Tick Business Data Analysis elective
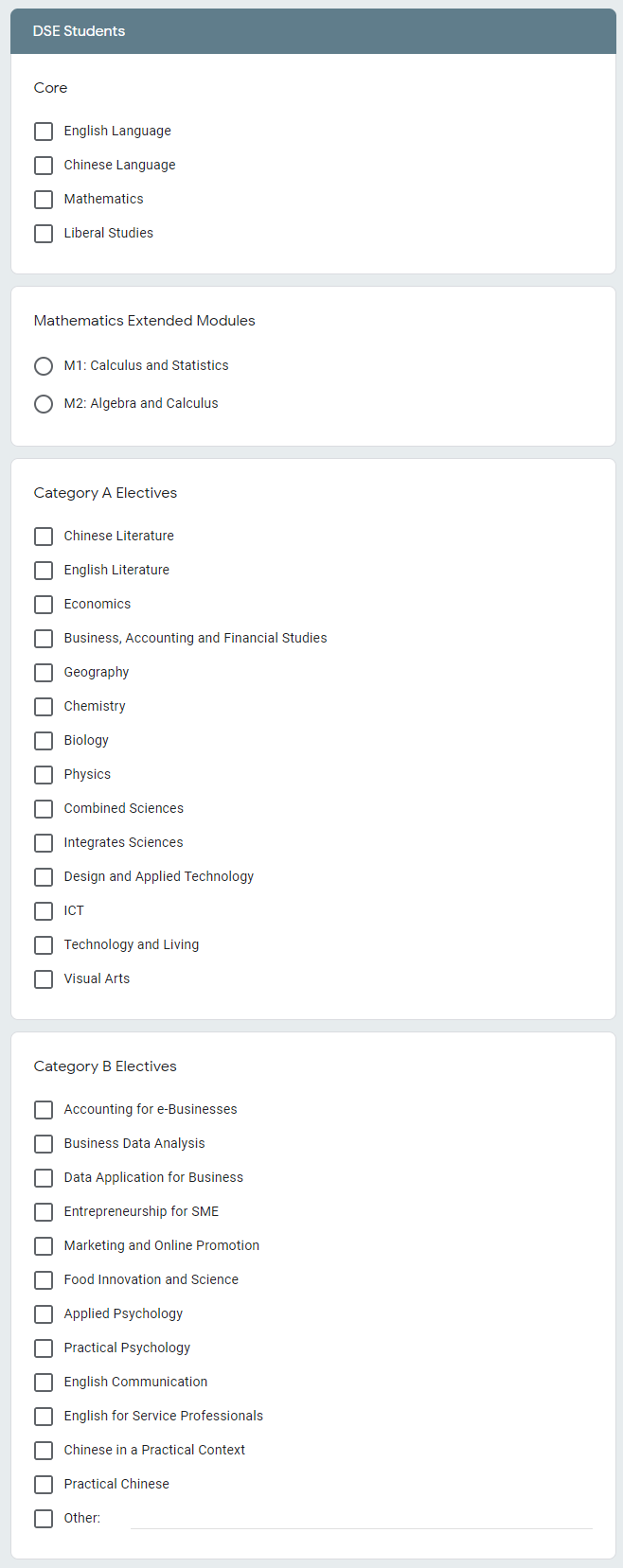 click(x=44, y=1144)
